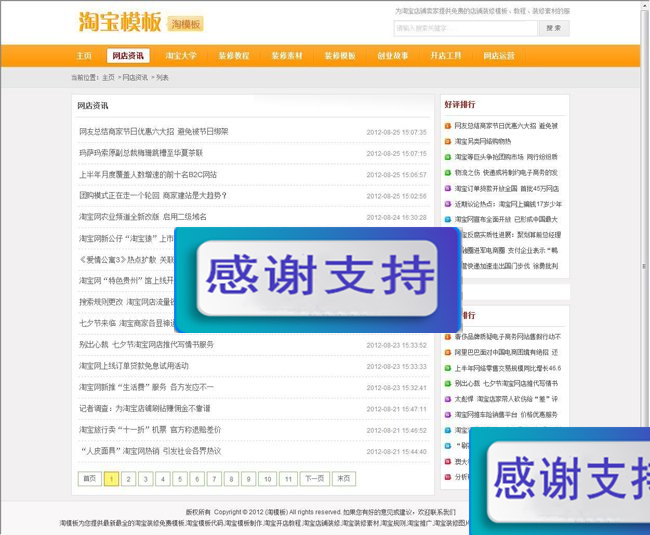650x535 pixels.
Task: Open sidebar link 淘宝另类网络购物热
Action: coord(483,141)
